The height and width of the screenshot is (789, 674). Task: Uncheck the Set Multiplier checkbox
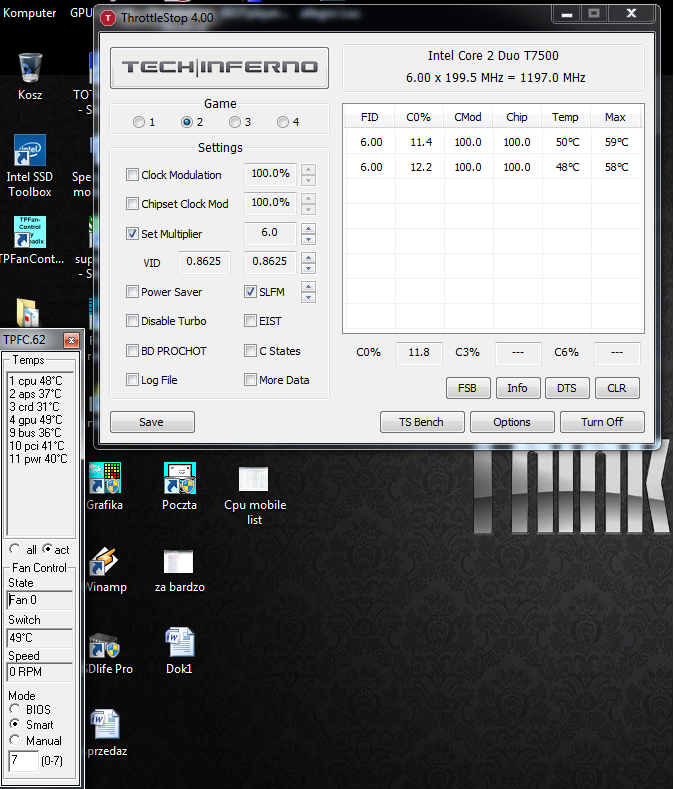tap(132, 233)
